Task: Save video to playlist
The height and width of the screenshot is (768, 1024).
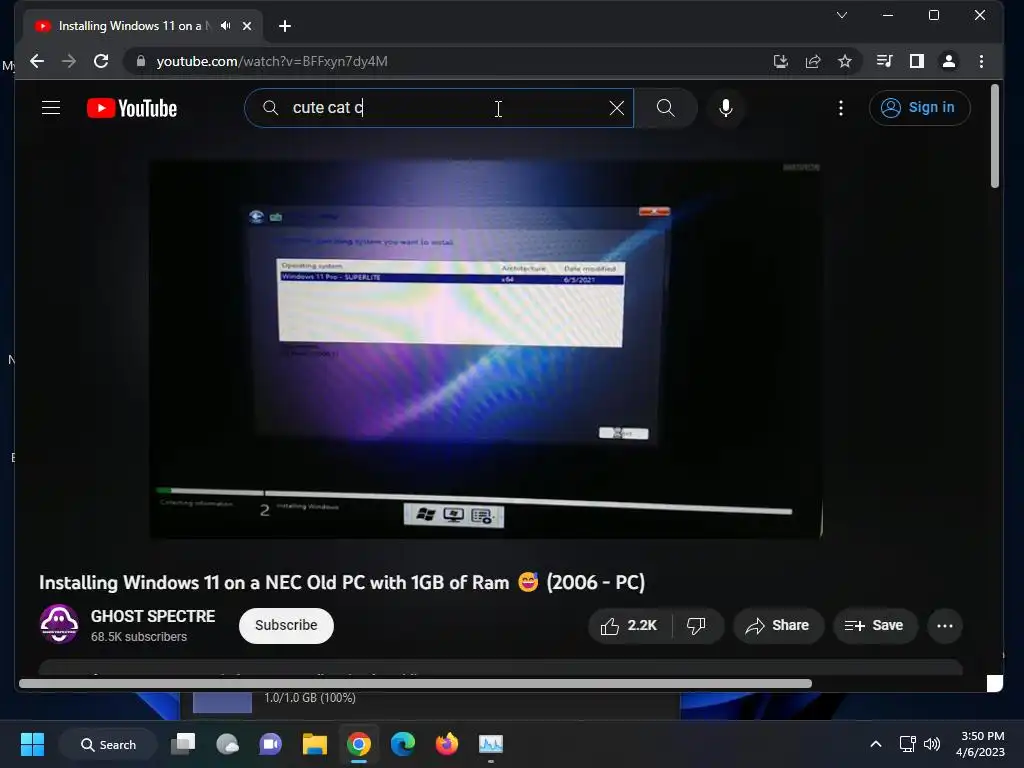Action: 874,626
